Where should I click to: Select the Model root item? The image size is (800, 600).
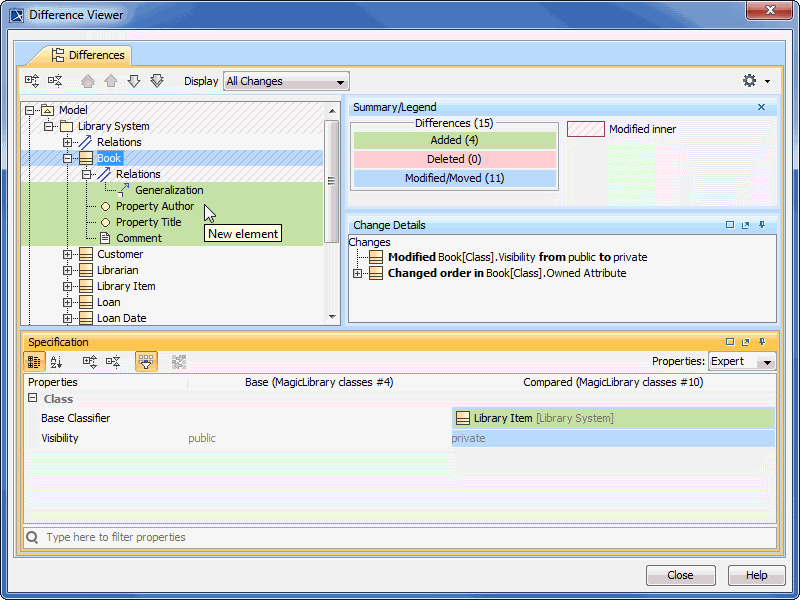tap(73, 110)
